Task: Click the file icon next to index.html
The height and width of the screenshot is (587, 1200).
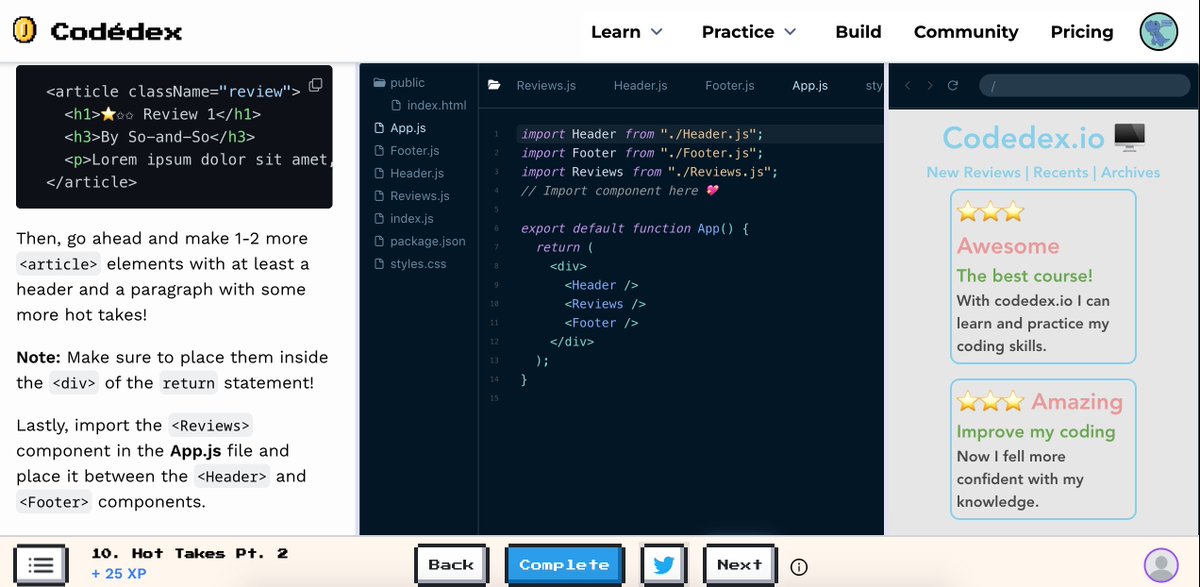Action: (397, 105)
